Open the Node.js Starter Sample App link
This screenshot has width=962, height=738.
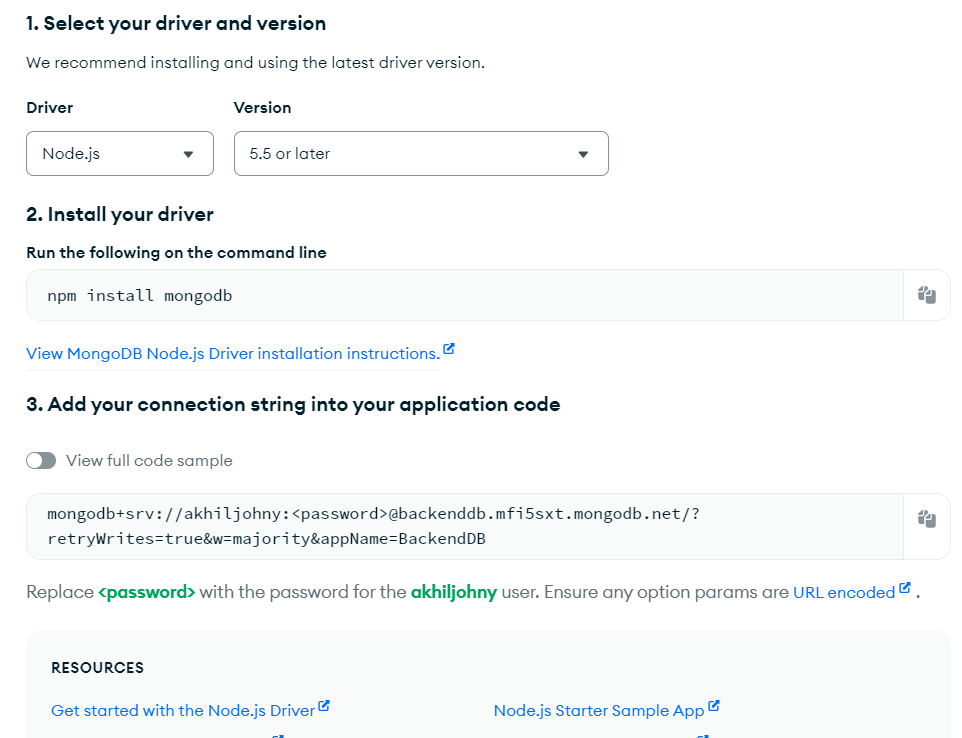pyautogui.click(x=599, y=711)
